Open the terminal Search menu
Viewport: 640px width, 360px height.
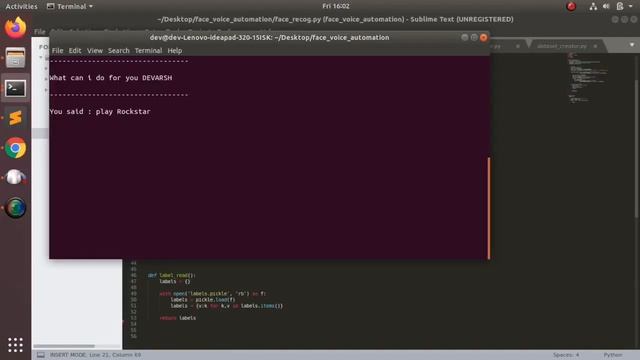coord(119,51)
